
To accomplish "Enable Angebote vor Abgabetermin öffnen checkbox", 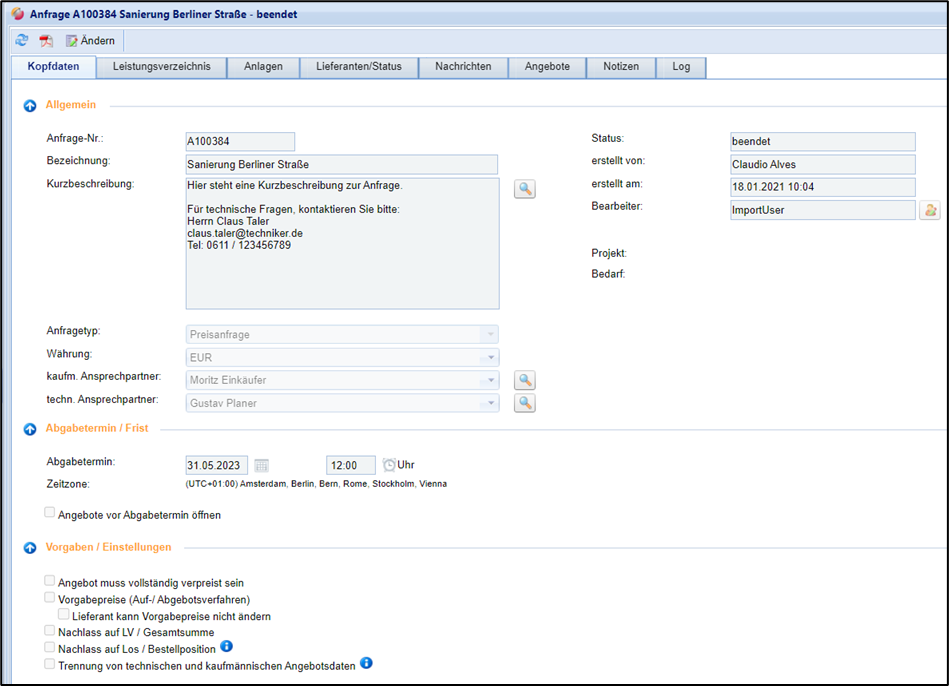I will [51, 514].
